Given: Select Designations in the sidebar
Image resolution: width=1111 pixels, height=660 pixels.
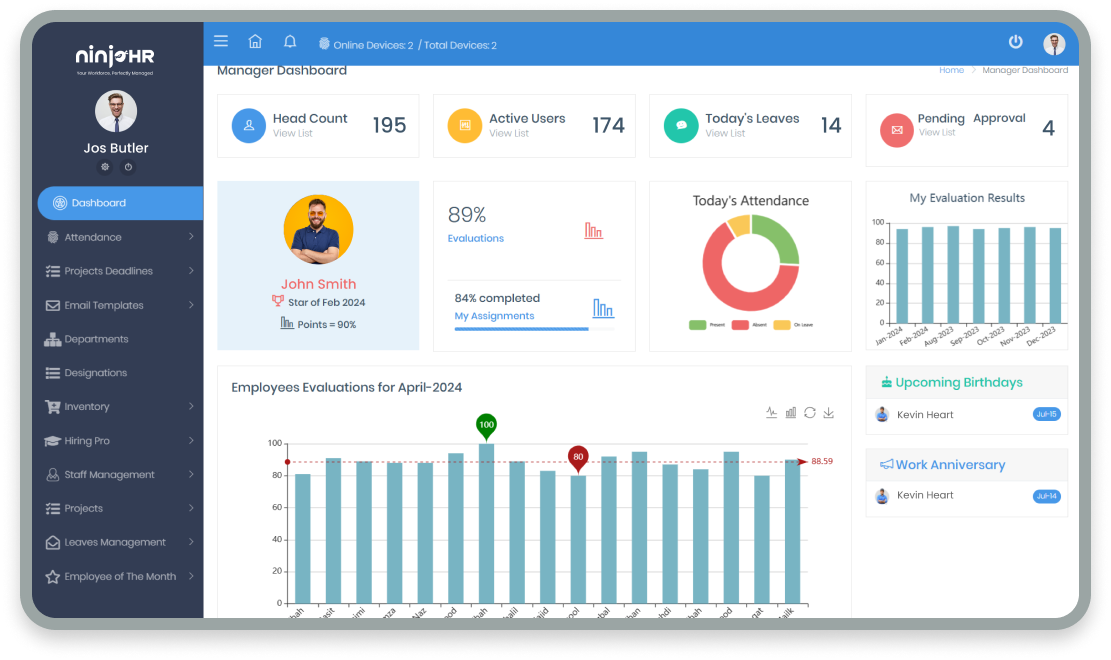Looking at the screenshot, I should click(x=95, y=373).
